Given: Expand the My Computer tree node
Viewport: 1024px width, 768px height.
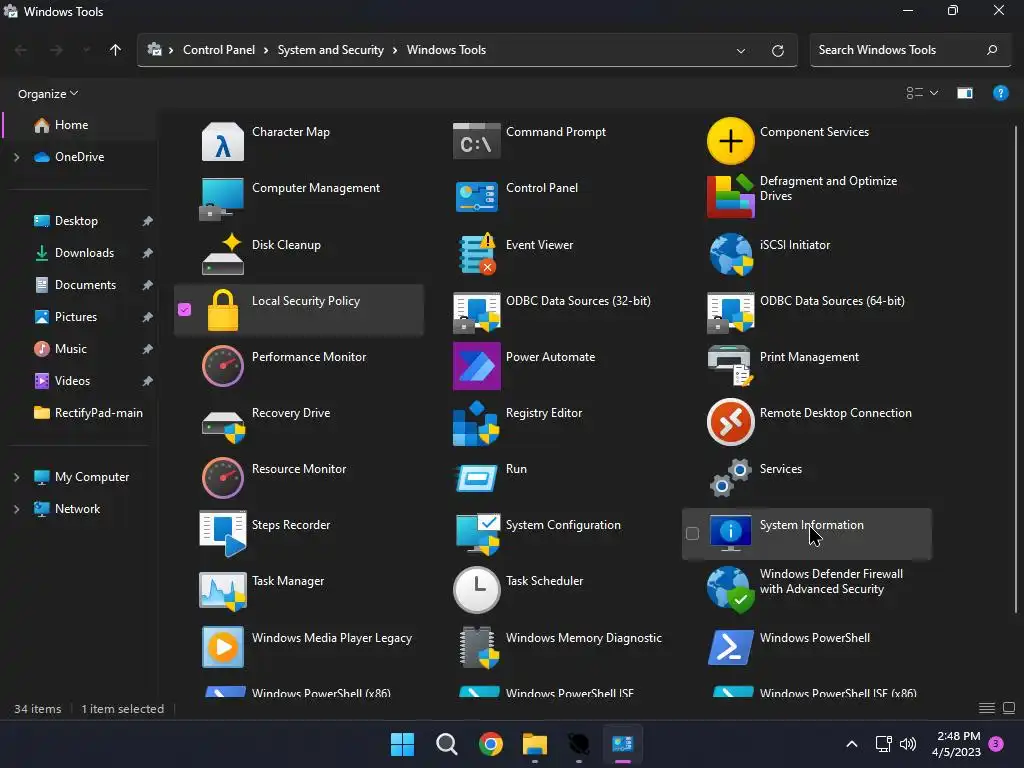Looking at the screenshot, I should click(x=16, y=477).
